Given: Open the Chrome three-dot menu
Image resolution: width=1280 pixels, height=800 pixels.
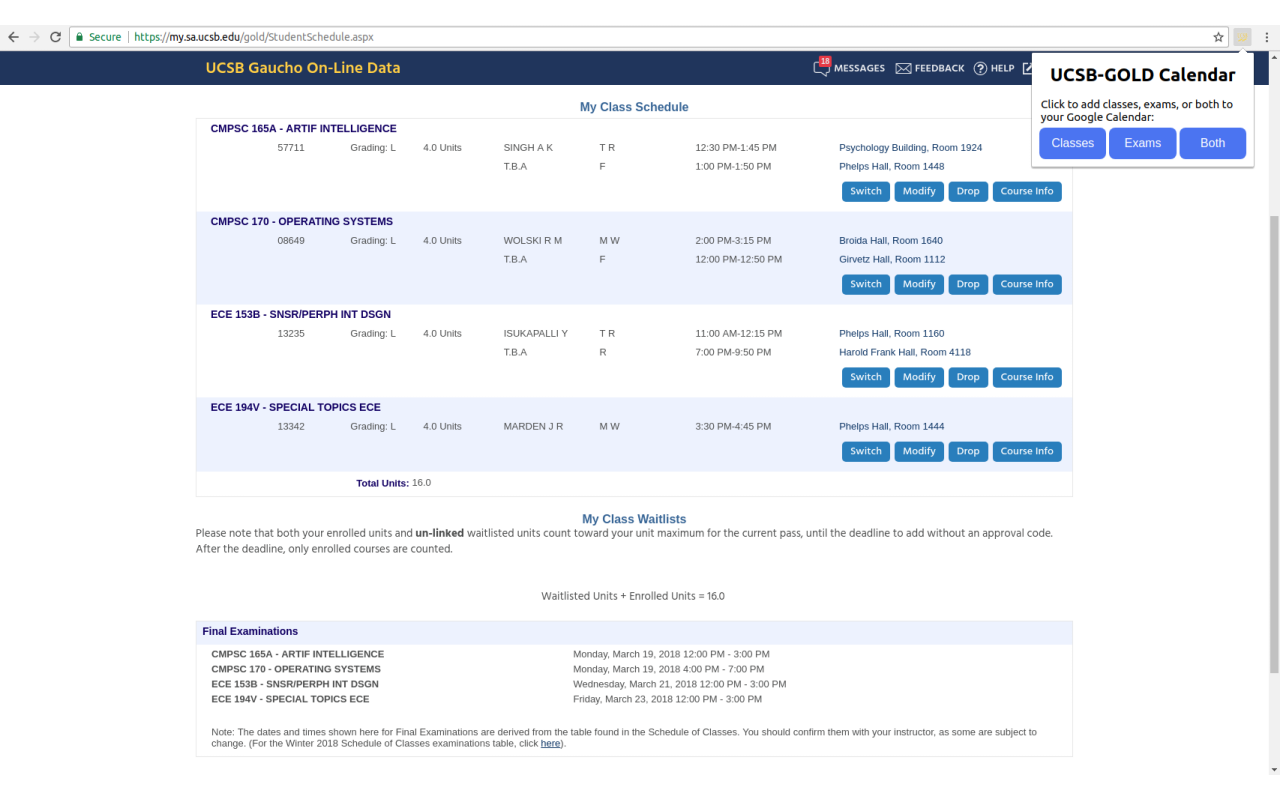Looking at the screenshot, I should tap(1267, 37).
